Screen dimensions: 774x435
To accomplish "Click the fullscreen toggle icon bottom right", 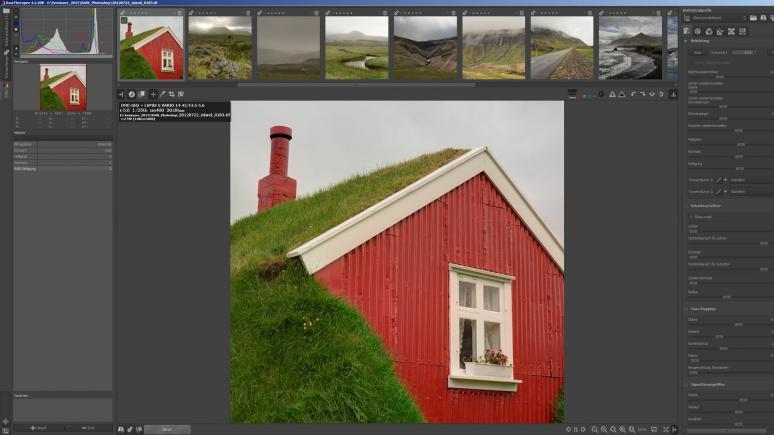I will [666, 430].
